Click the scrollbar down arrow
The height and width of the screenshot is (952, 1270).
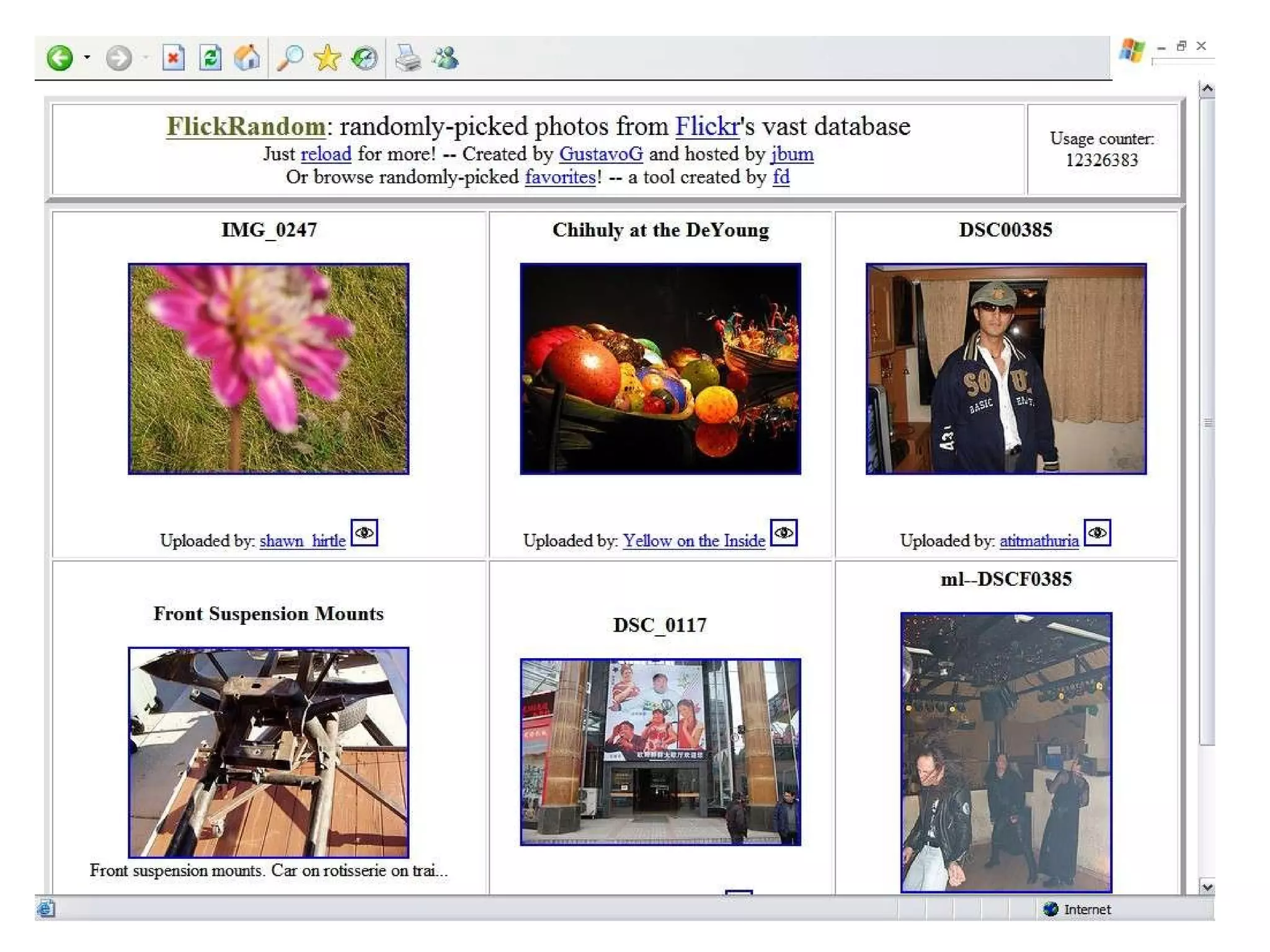(1207, 886)
